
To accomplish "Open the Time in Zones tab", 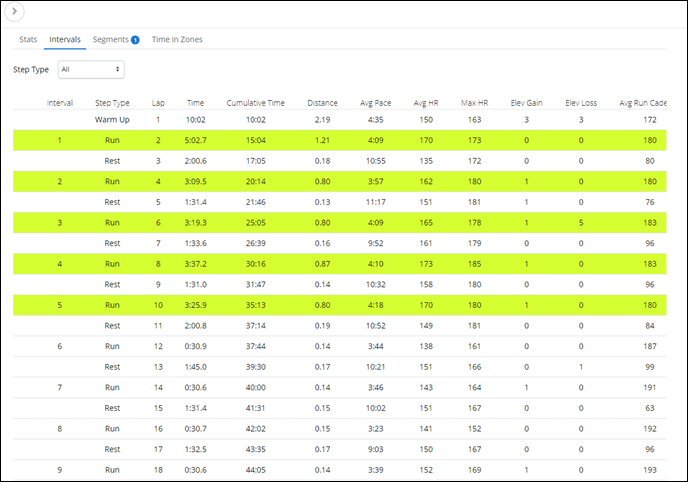I will [x=177, y=39].
